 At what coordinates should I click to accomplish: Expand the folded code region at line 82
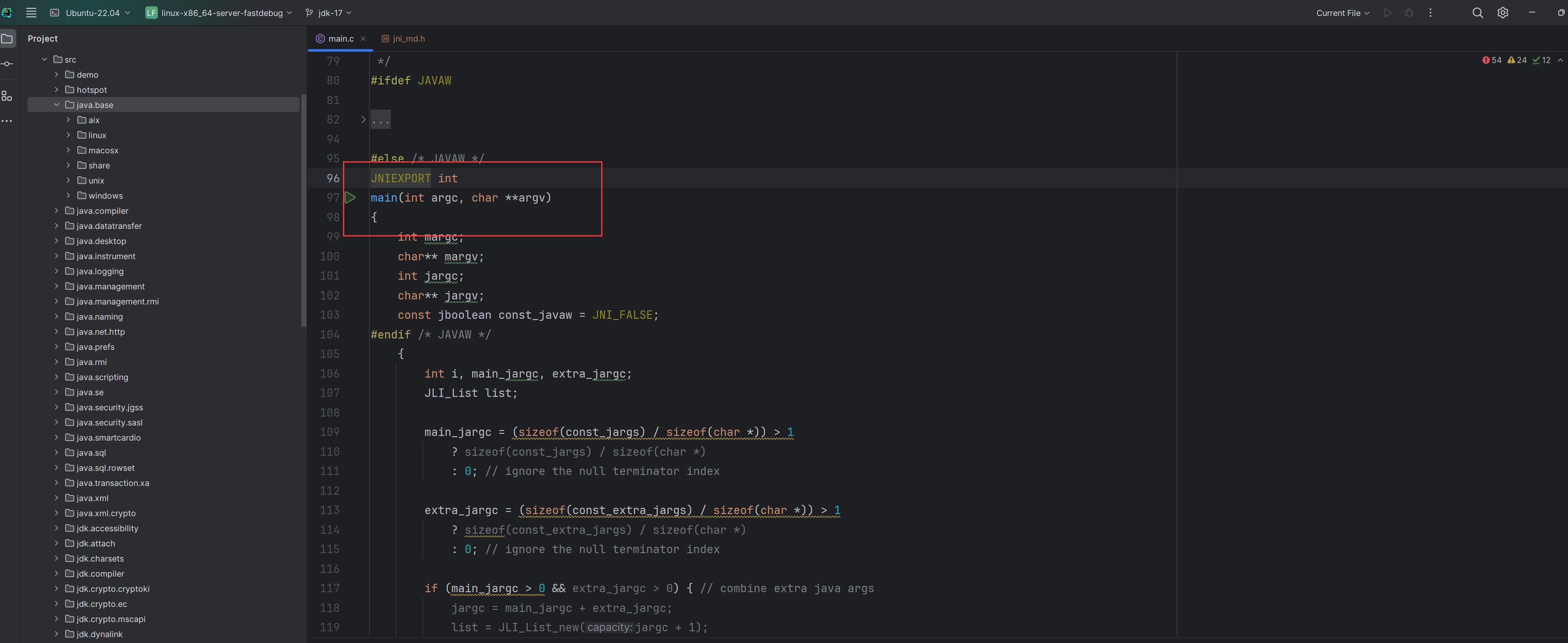[x=364, y=120]
